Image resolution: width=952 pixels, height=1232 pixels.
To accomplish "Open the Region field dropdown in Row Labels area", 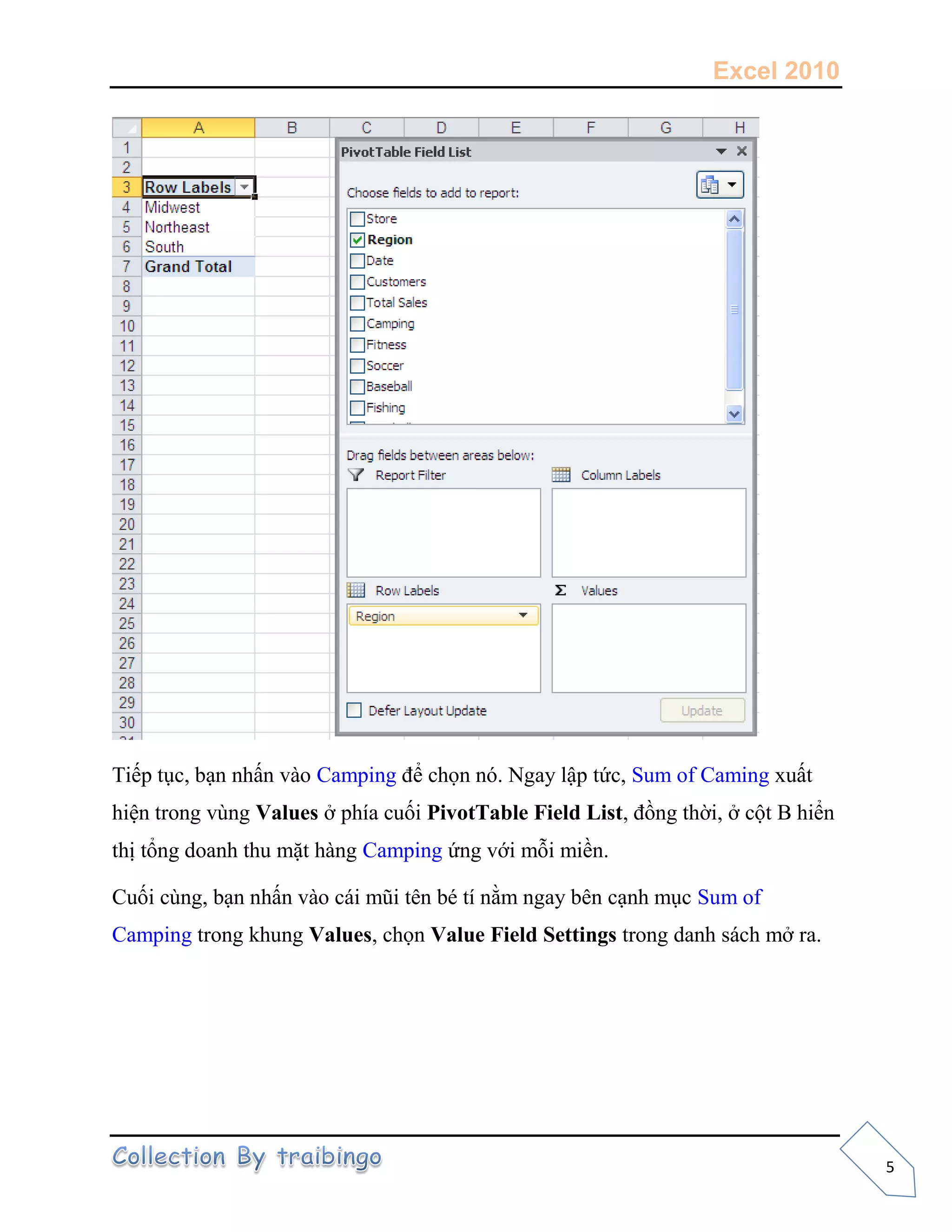I will (x=523, y=616).
